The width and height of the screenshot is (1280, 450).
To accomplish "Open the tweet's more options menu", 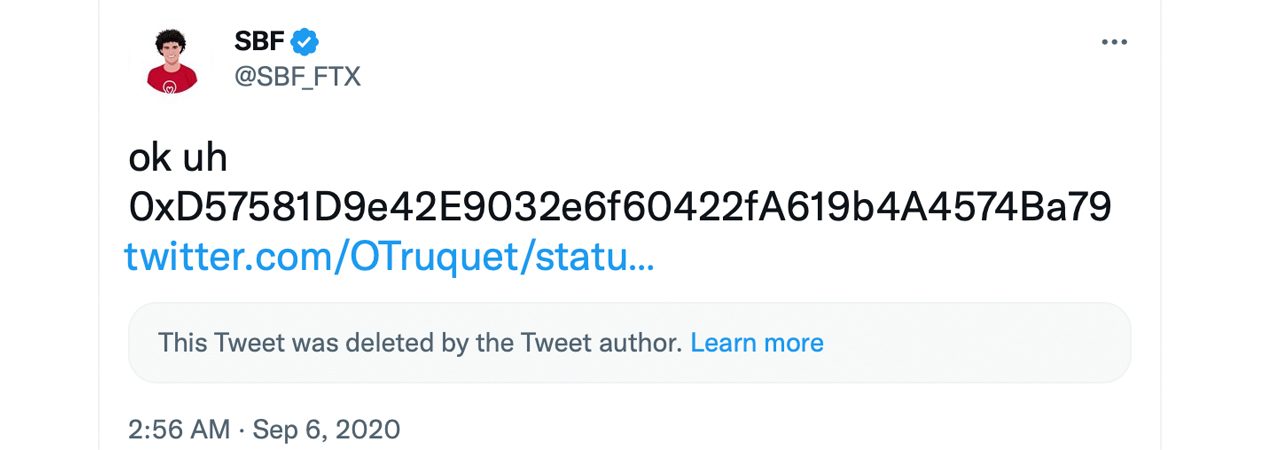I will 1114,42.
